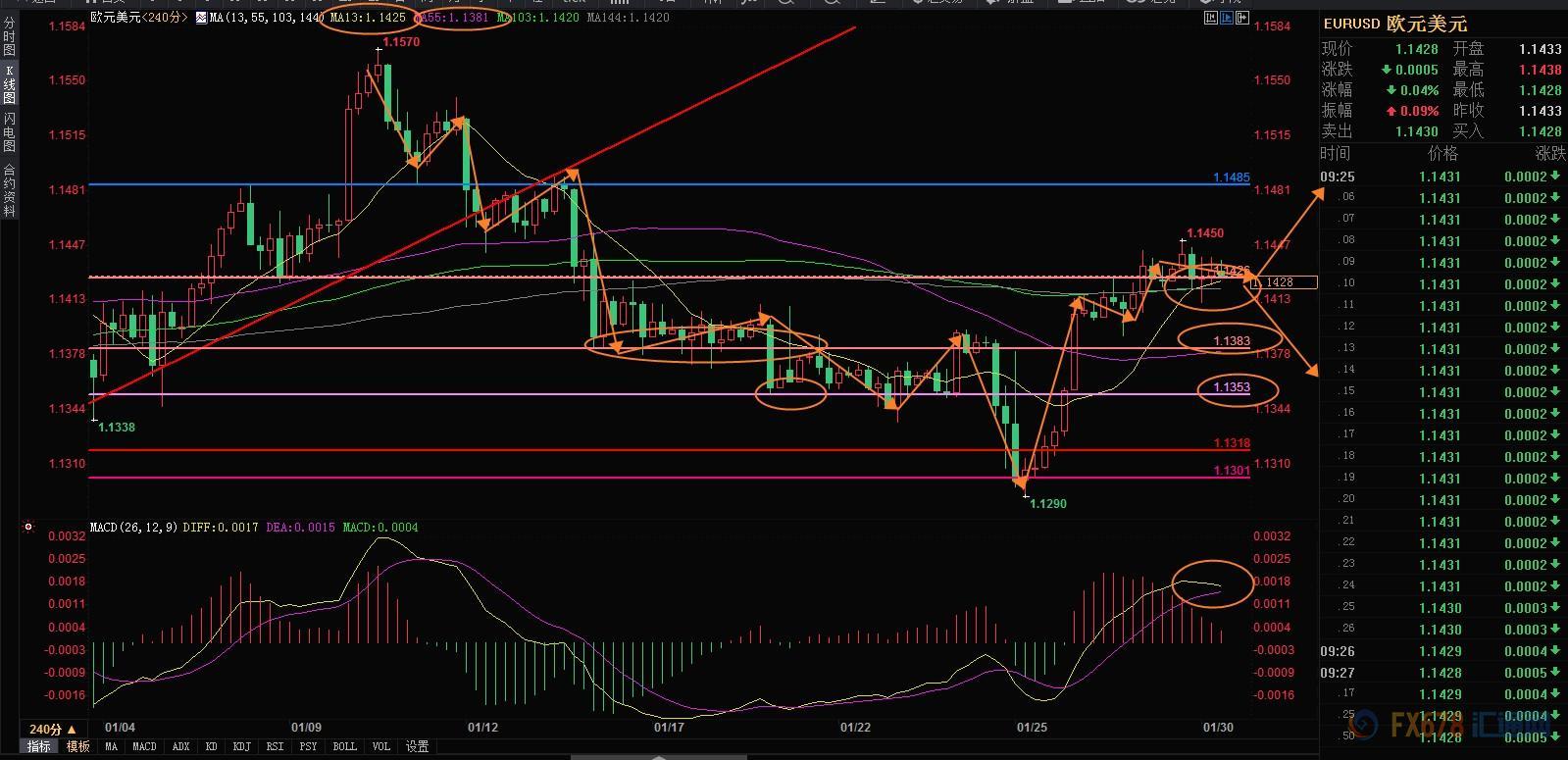The image size is (1568, 760).
Task: Open the 合约资料 side tab
Action: (x=9, y=189)
